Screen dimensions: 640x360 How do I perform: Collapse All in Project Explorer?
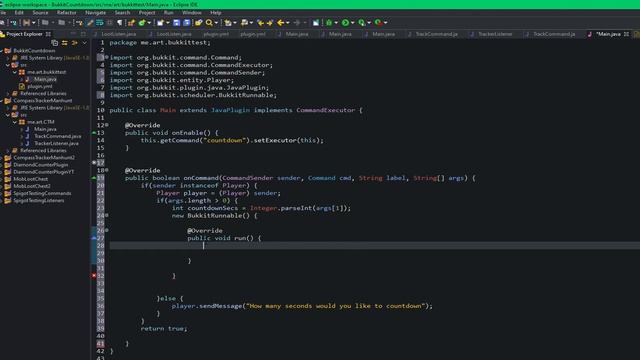pyautogui.click(x=54, y=42)
